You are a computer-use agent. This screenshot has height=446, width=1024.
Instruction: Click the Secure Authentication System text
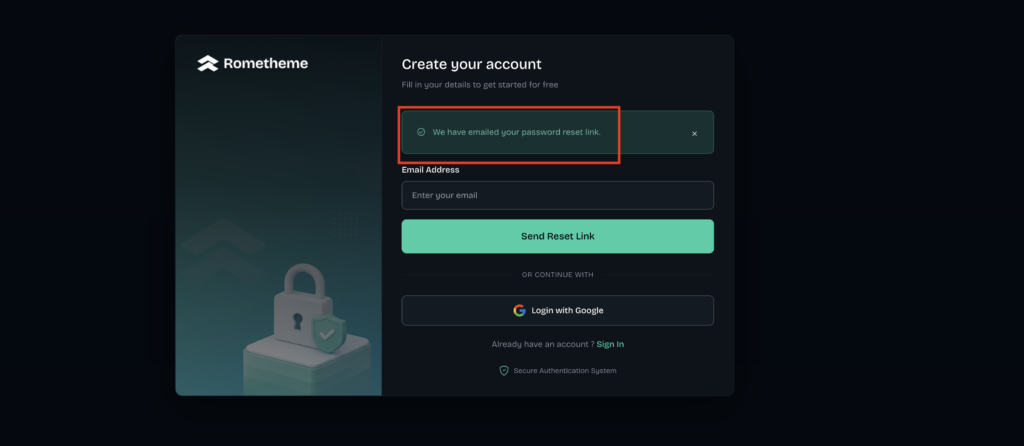(565, 371)
